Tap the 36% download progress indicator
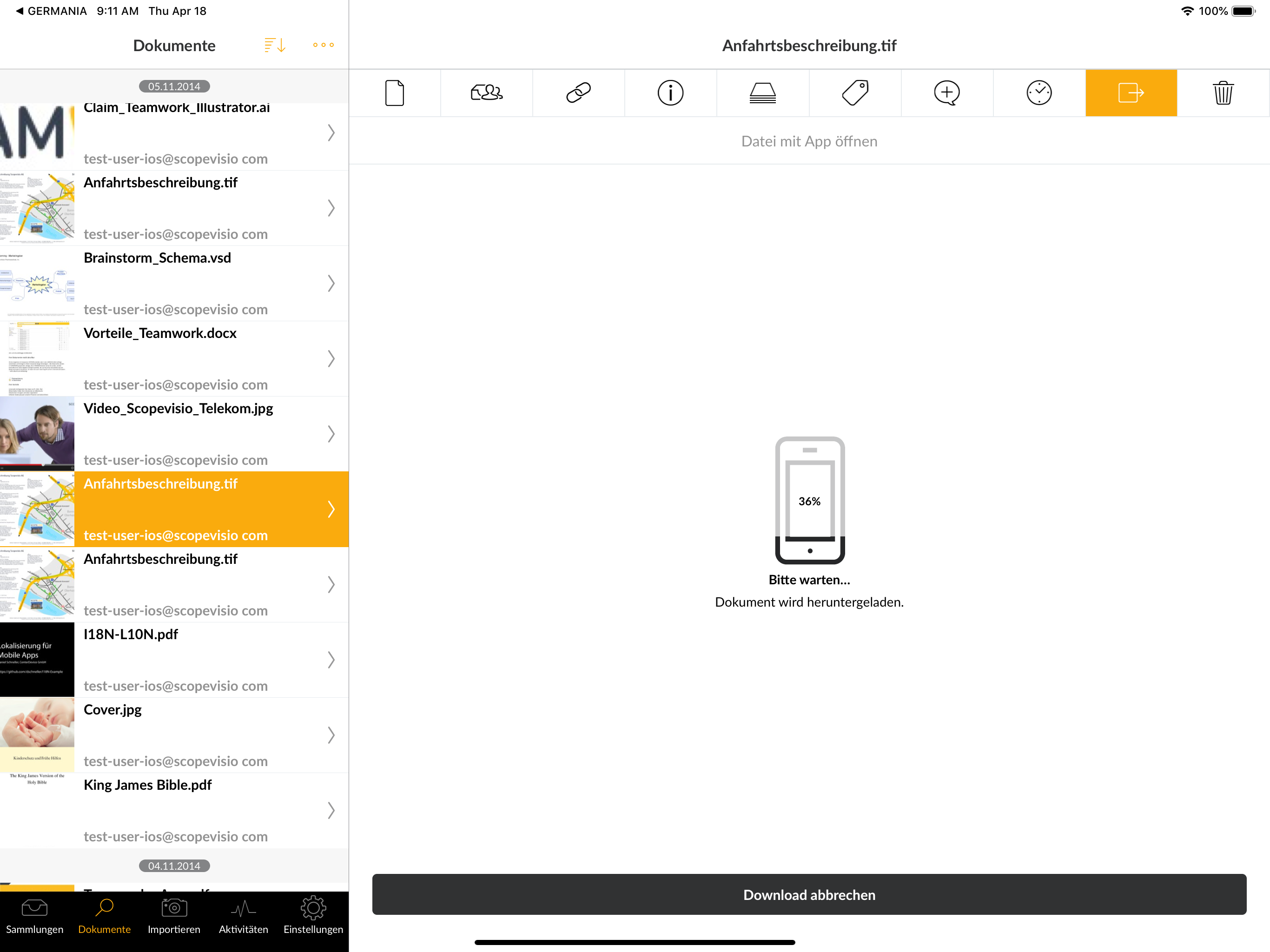Screen dimensions: 1270x952 pyautogui.click(x=809, y=501)
